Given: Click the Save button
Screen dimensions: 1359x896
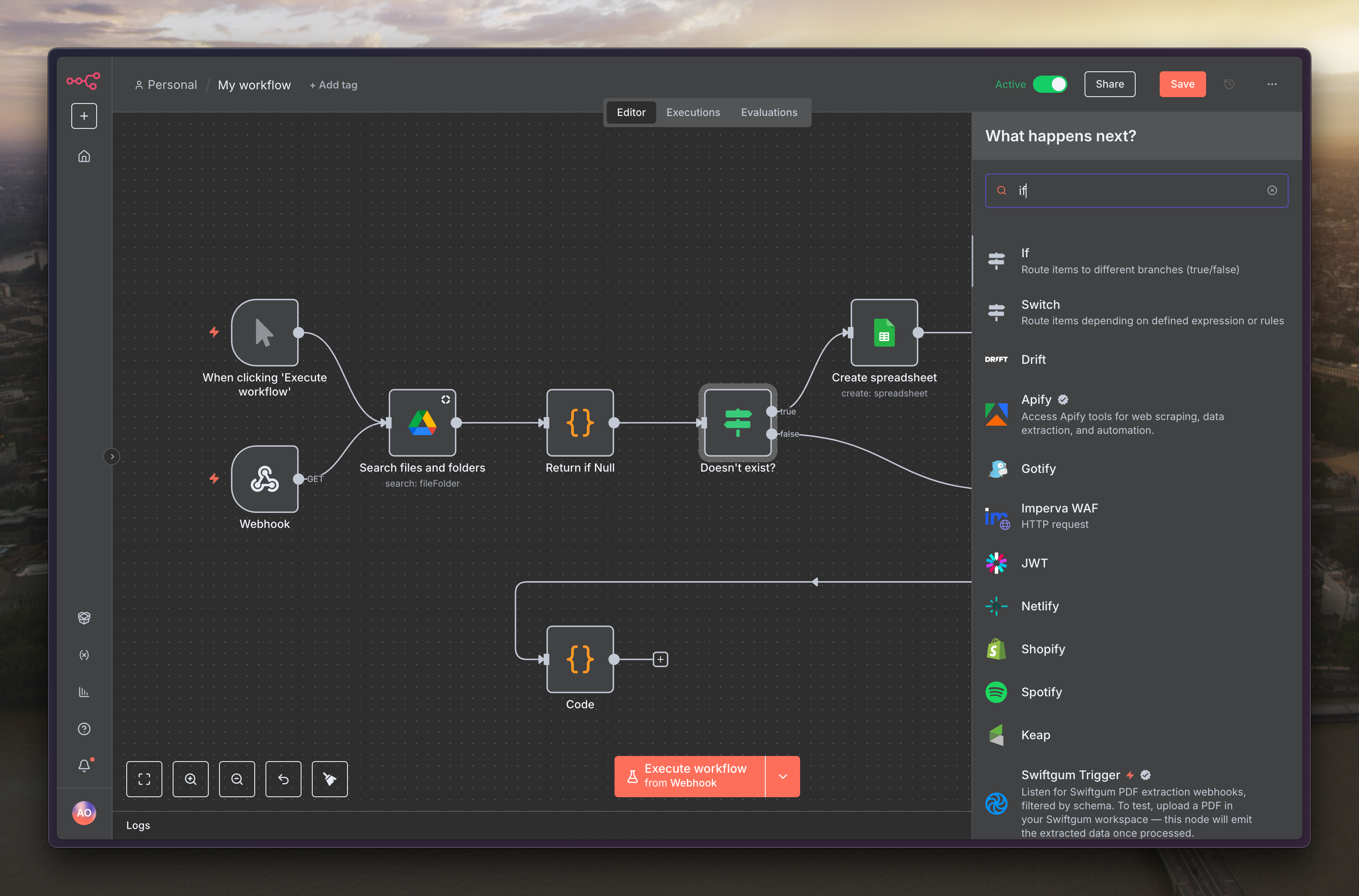Looking at the screenshot, I should [x=1182, y=84].
